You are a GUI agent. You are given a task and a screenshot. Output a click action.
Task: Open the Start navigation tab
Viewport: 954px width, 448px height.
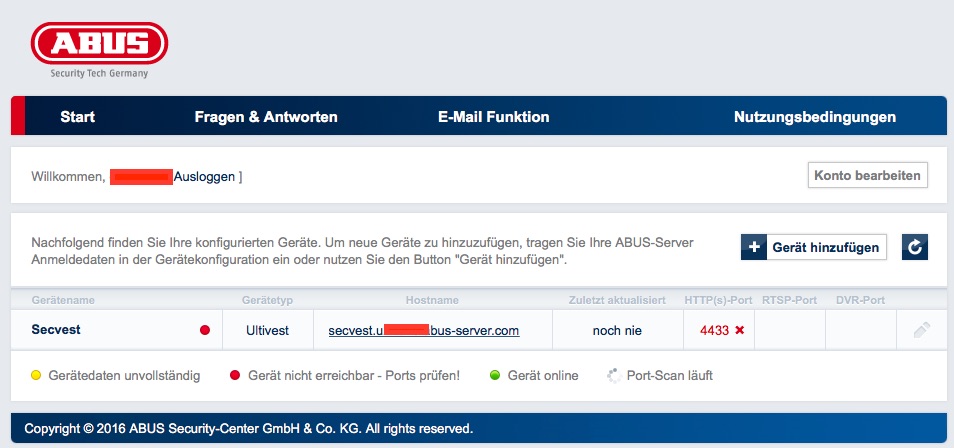coord(77,117)
